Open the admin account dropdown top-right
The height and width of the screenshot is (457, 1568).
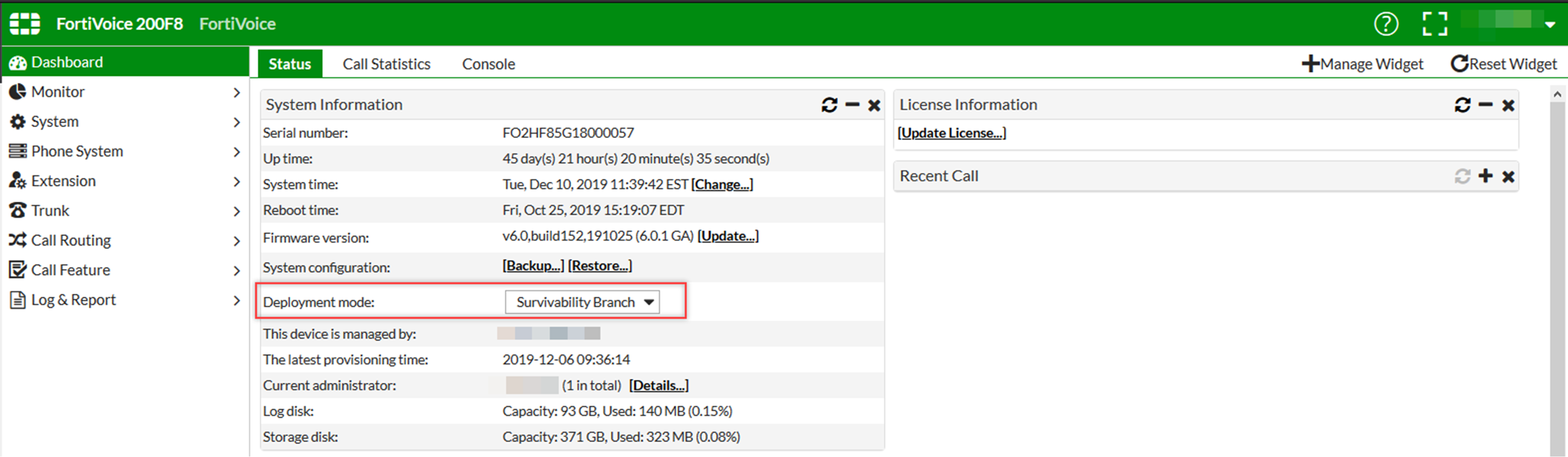(x=1550, y=24)
